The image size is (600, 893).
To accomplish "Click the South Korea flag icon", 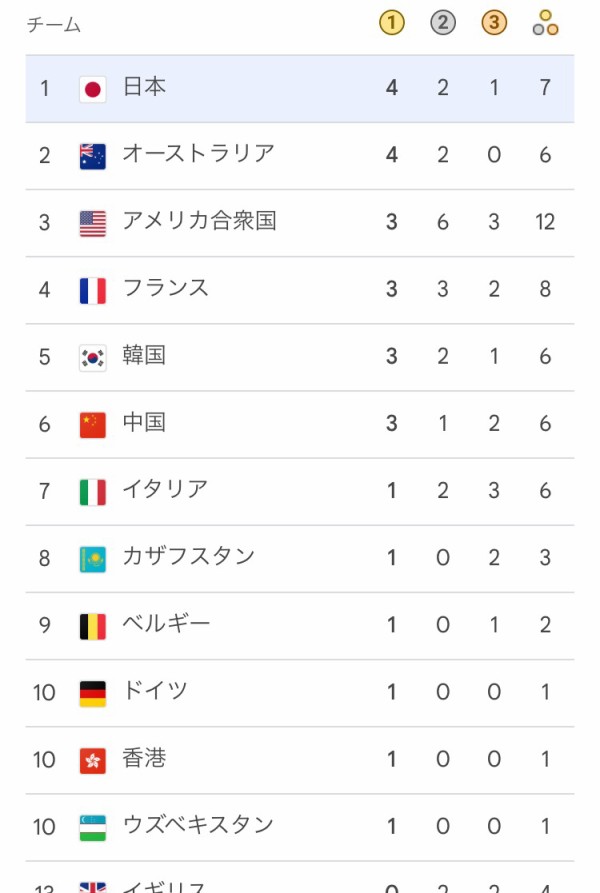I will [x=92, y=357].
